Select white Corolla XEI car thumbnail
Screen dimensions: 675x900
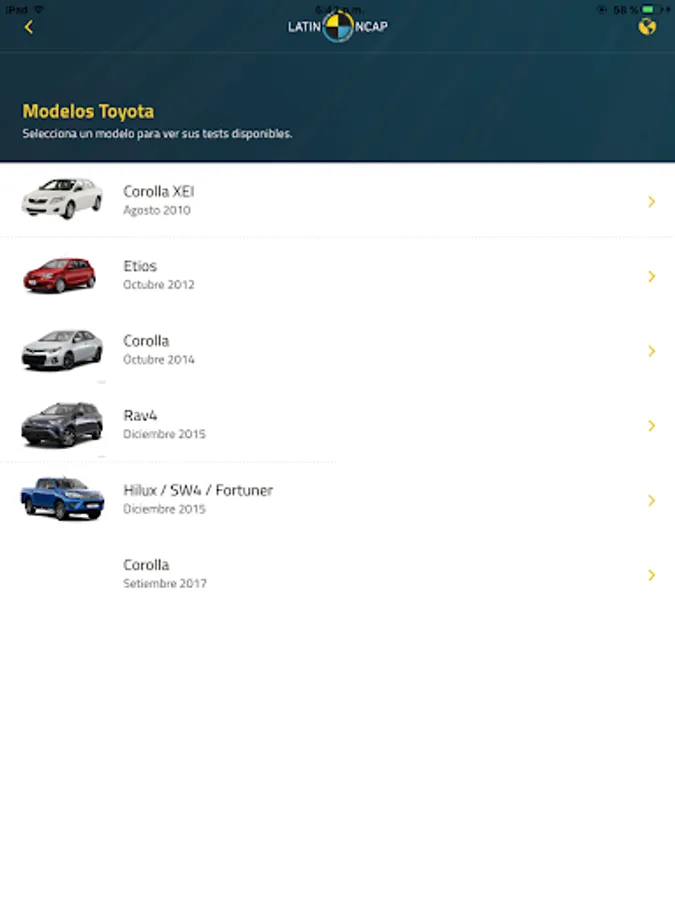coord(62,199)
